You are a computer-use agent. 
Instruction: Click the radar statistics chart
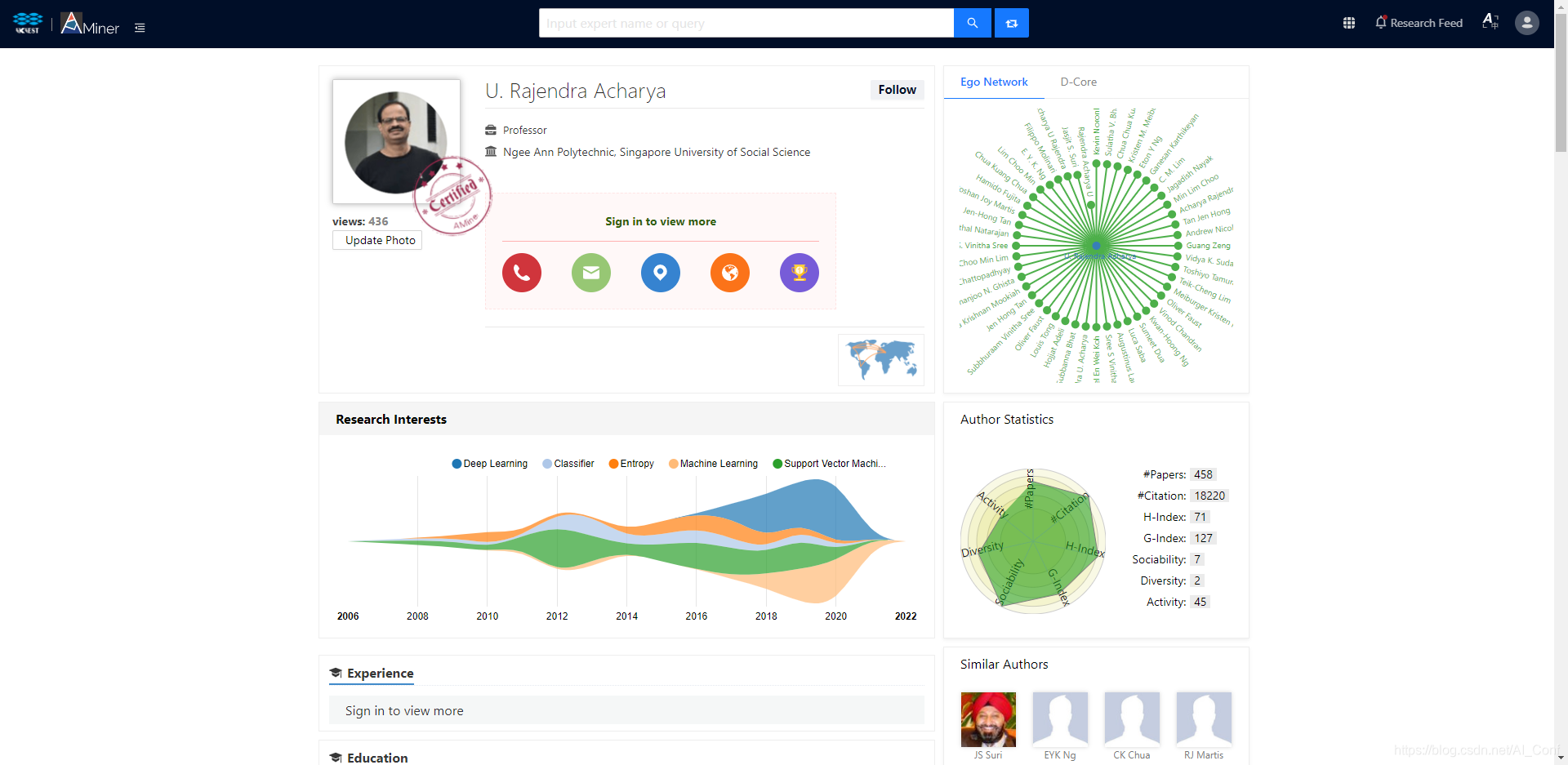[x=1033, y=540]
